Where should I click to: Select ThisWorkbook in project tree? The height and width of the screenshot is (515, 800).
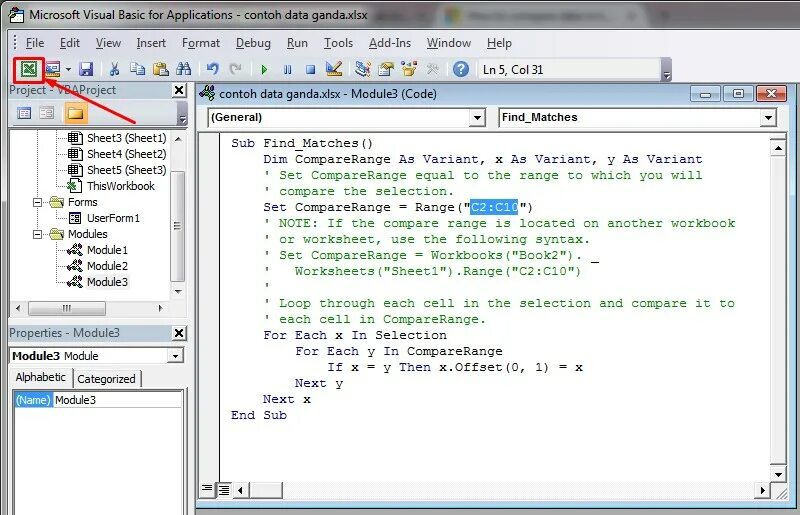coord(120,186)
